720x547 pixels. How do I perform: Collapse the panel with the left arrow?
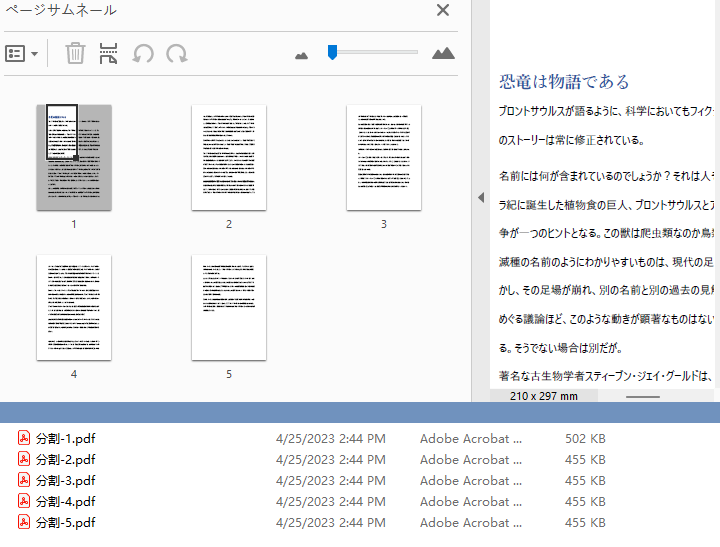click(x=481, y=197)
